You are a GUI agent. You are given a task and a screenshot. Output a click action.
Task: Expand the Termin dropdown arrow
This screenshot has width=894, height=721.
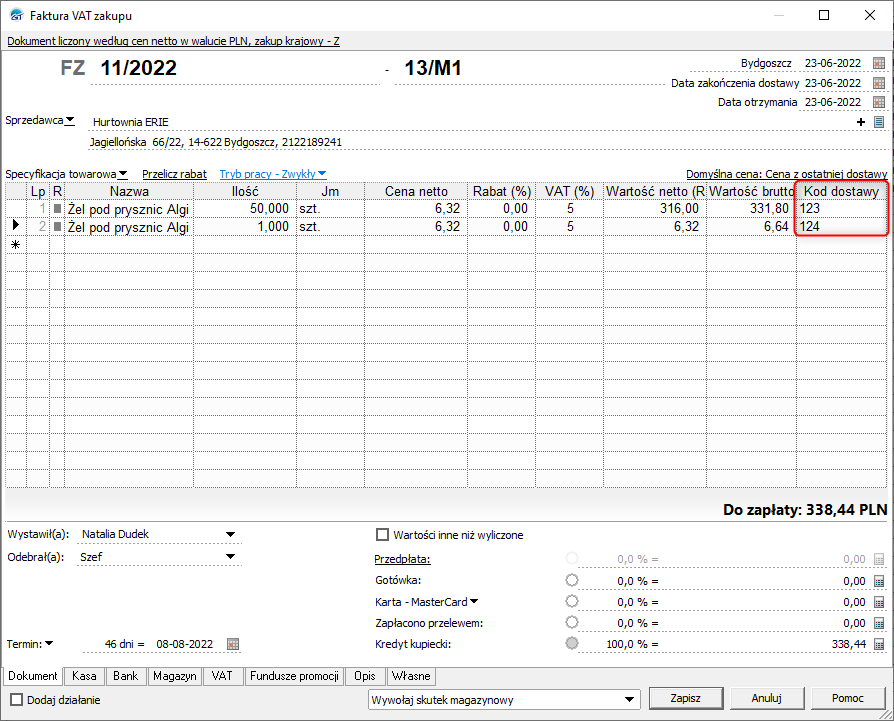click(49, 643)
